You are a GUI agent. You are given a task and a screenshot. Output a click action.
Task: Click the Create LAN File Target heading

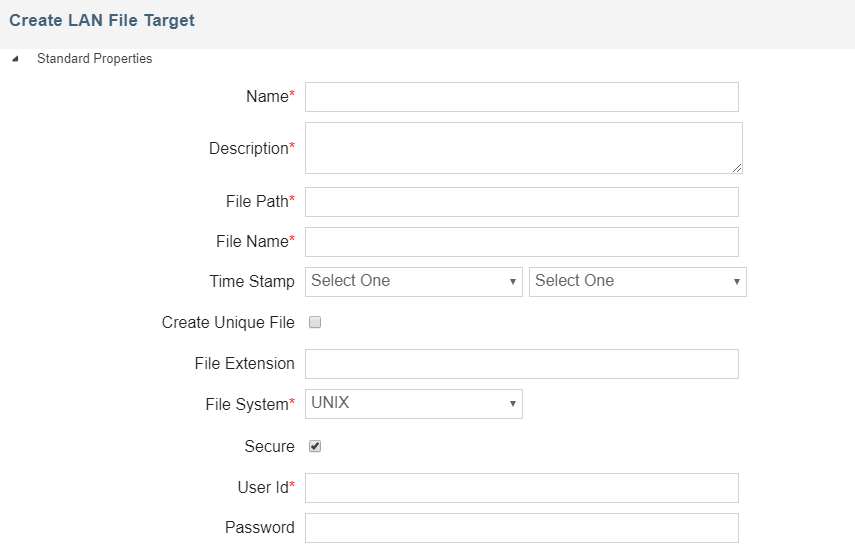(102, 20)
